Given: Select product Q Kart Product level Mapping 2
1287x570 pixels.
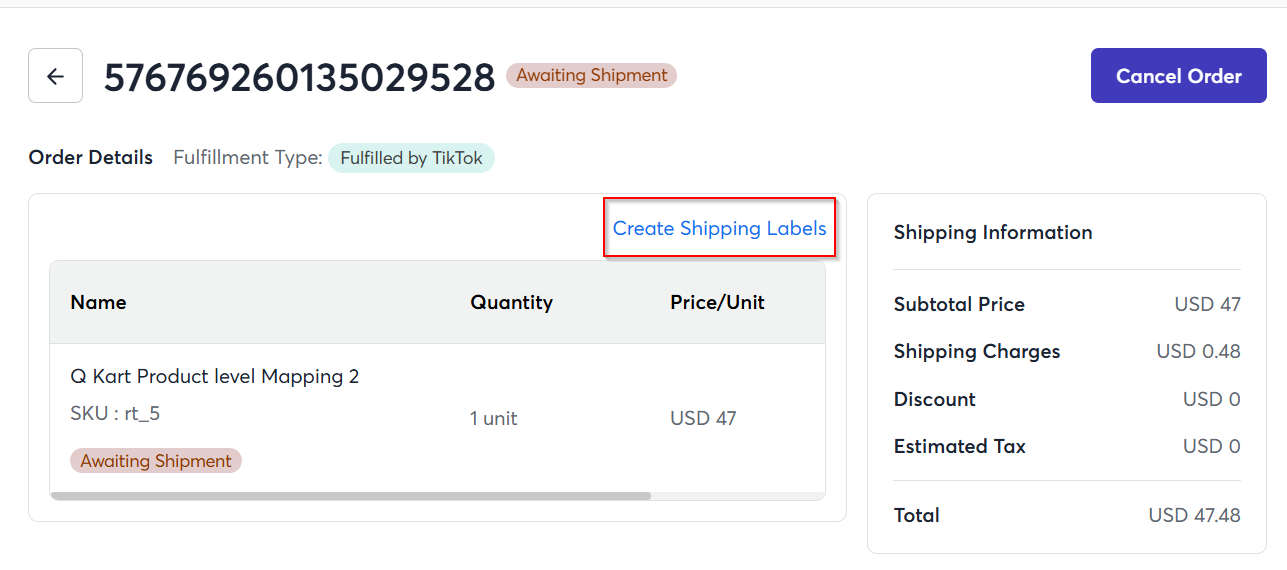Looking at the screenshot, I should pos(215,376).
